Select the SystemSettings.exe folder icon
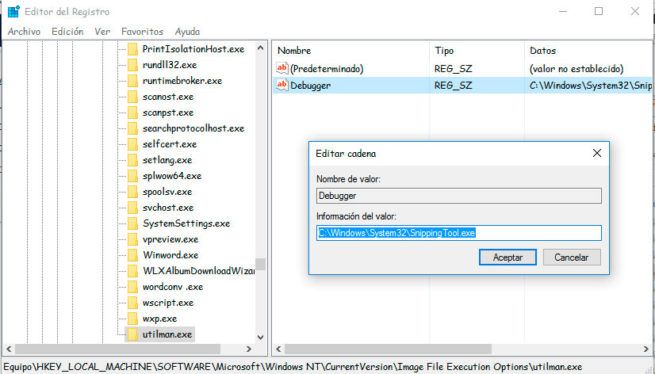655x374 pixels. 133,224
